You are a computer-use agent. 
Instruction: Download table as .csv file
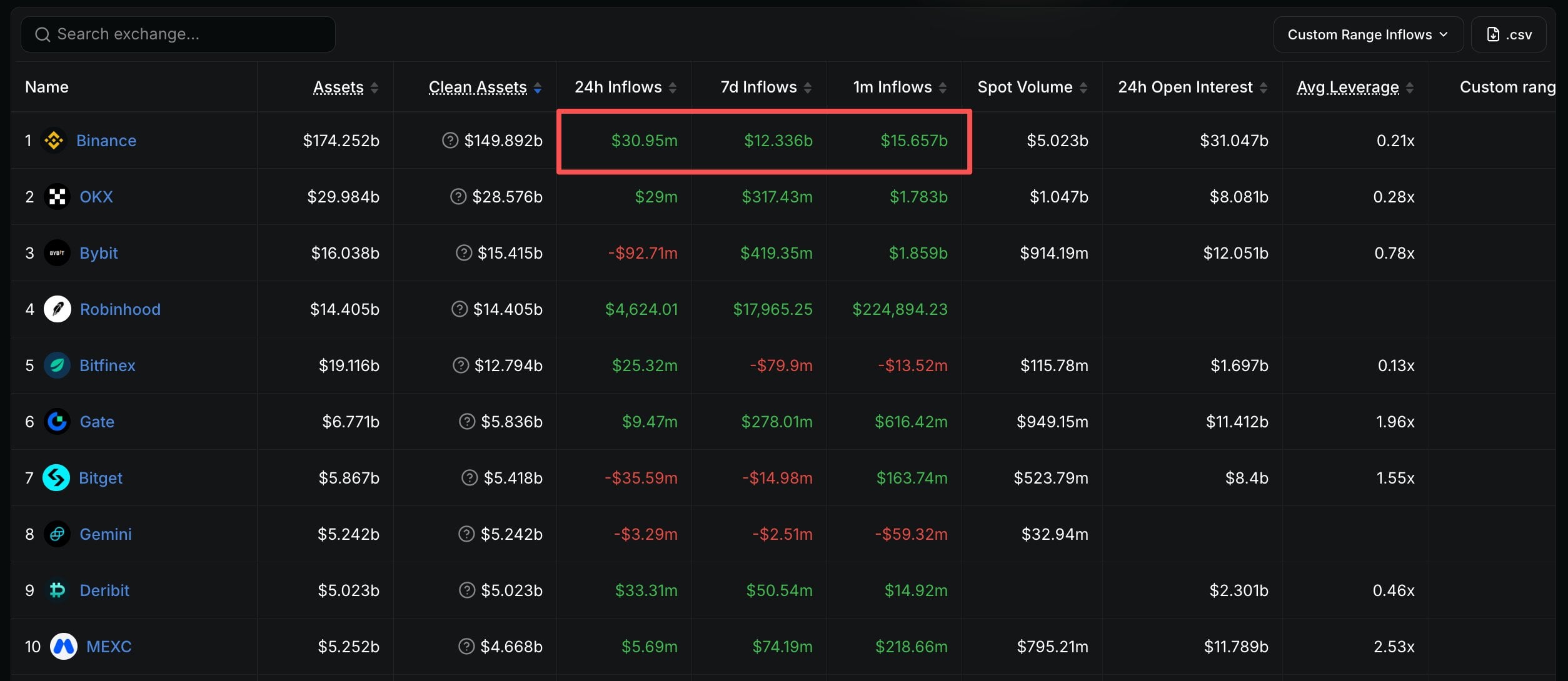click(1509, 34)
